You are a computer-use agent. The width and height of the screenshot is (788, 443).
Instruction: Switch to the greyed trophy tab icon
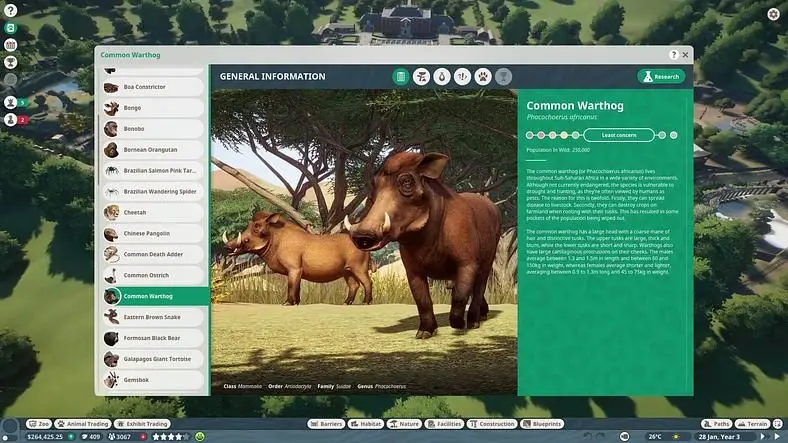click(503, 76)
